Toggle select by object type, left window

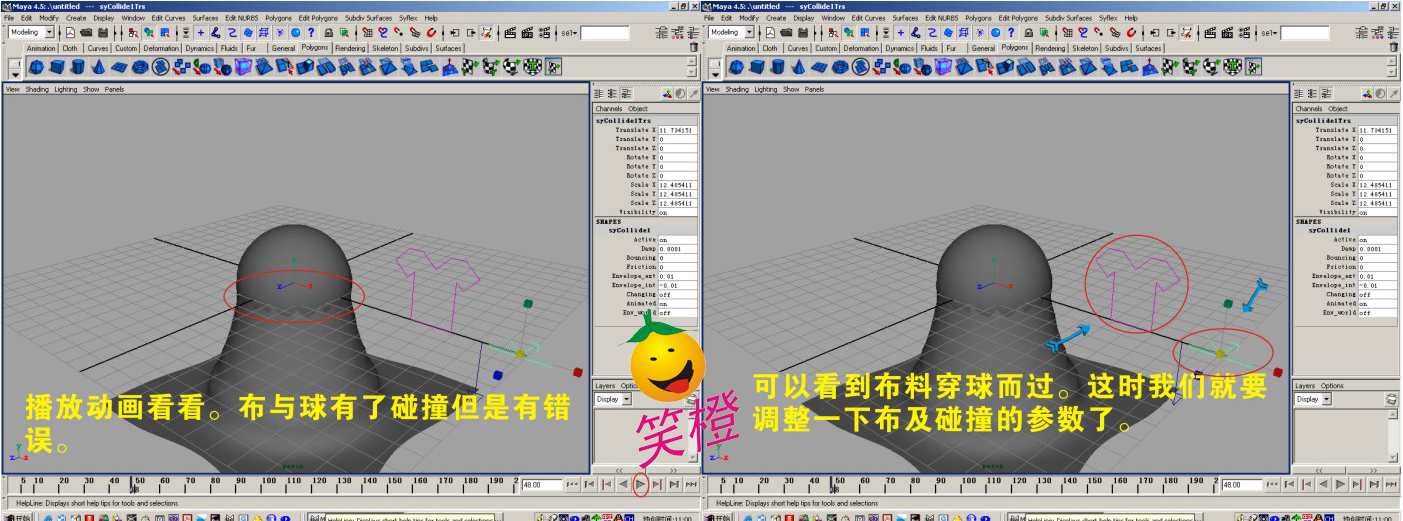tap(148, 32)
